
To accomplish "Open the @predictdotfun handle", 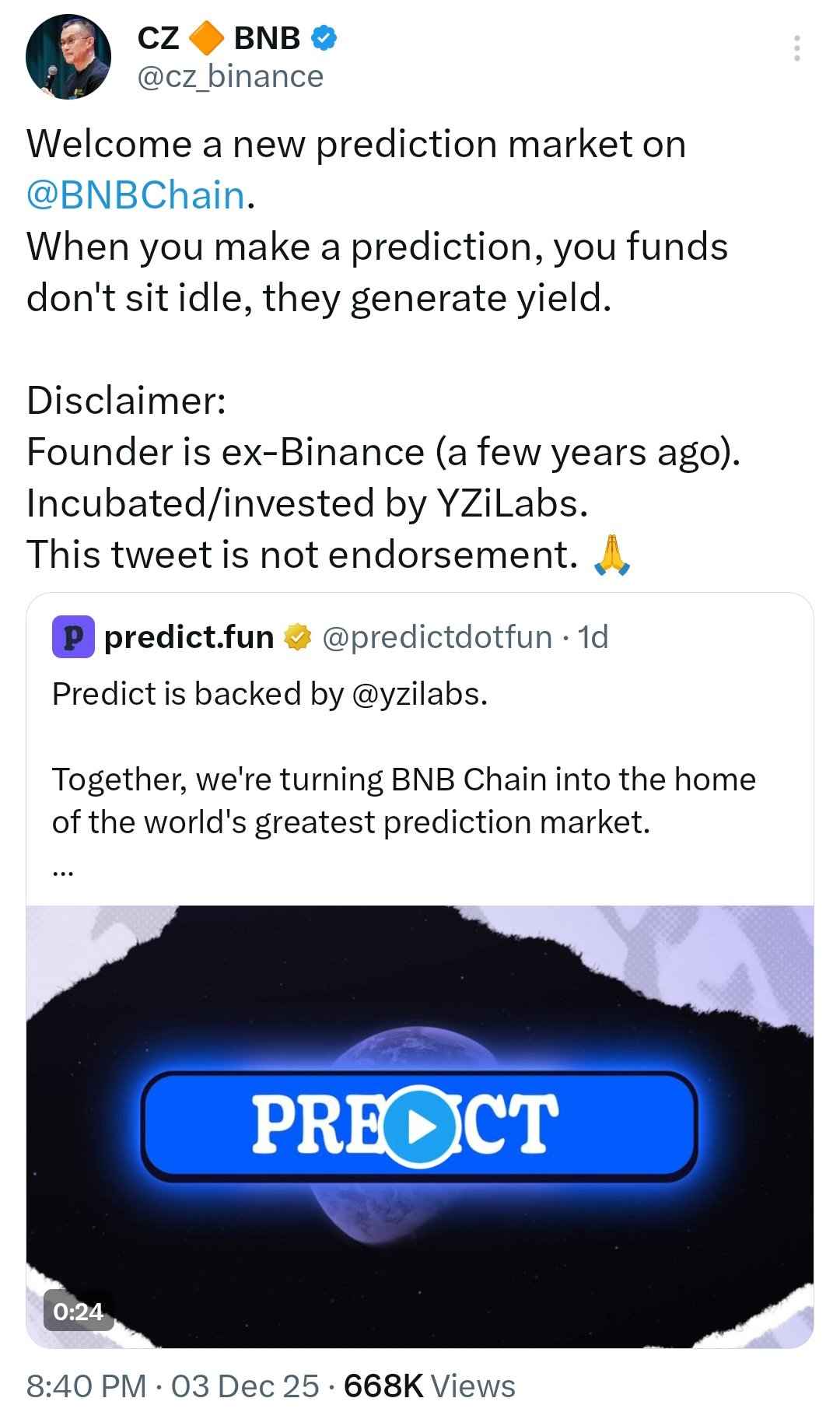I will click(437, 637).
